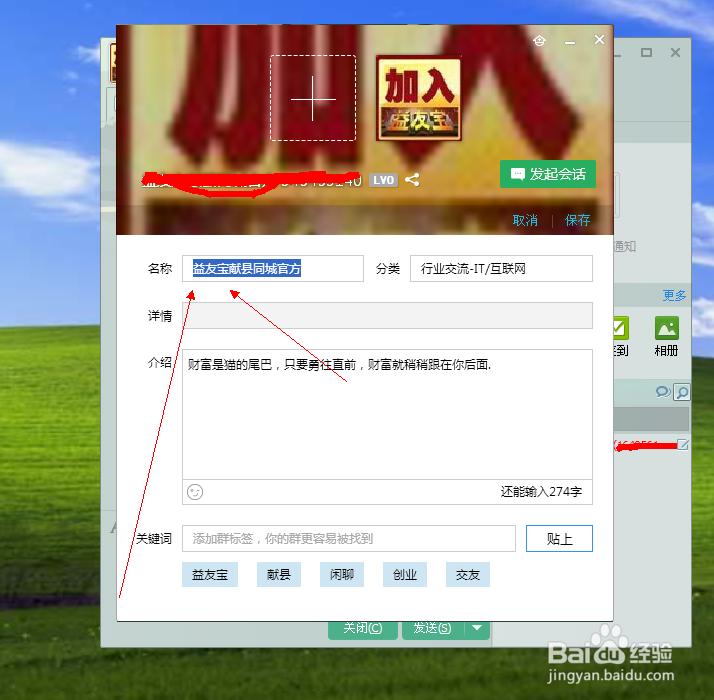Minimize the group profile window

(570, 42)
